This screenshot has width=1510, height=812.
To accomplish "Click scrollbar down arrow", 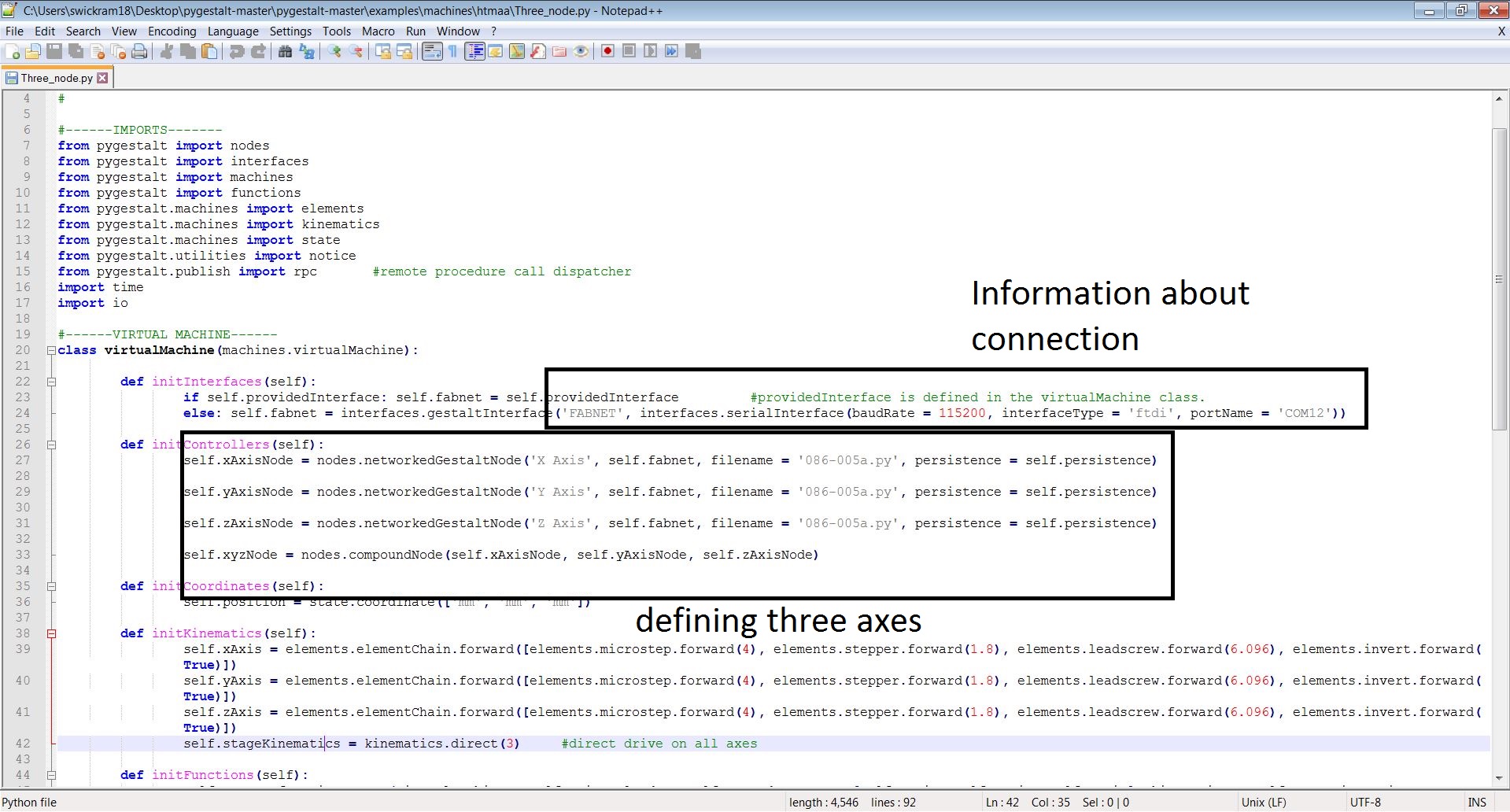I will 1499,780.
